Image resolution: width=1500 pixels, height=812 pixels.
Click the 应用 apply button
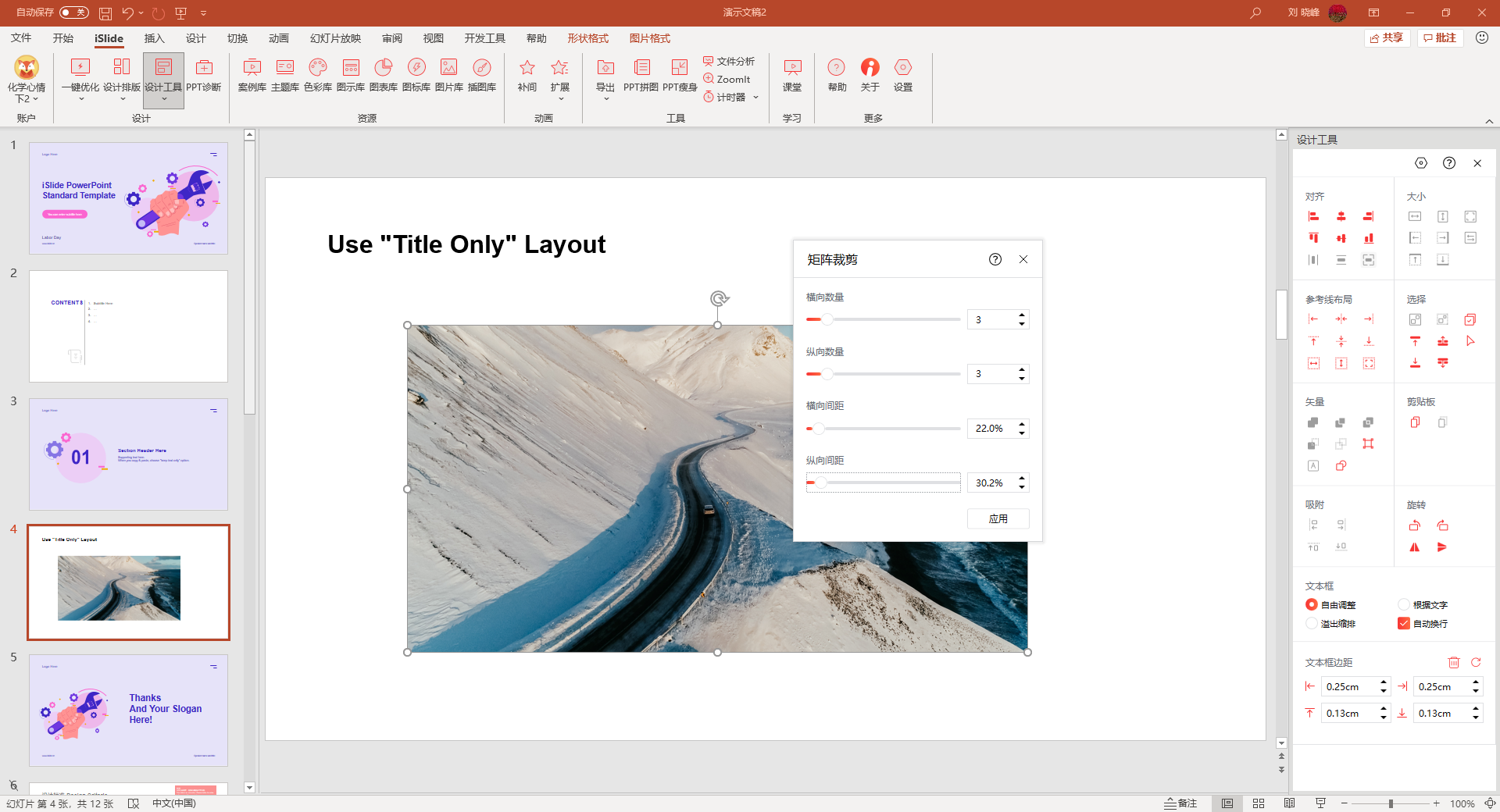998,518
